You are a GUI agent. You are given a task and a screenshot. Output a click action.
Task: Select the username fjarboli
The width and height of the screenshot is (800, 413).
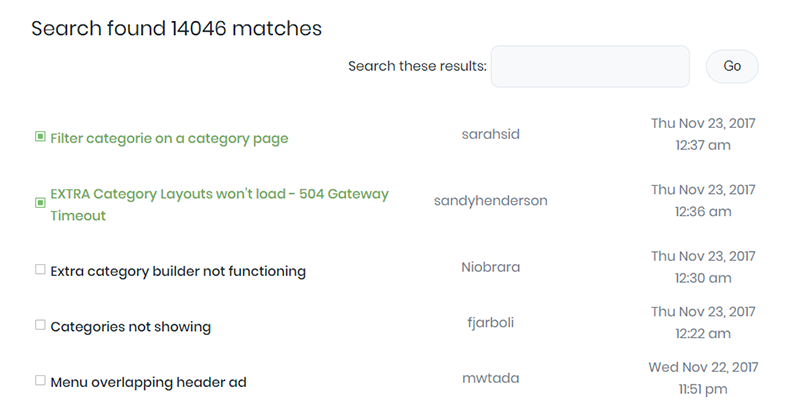point(491,323)
